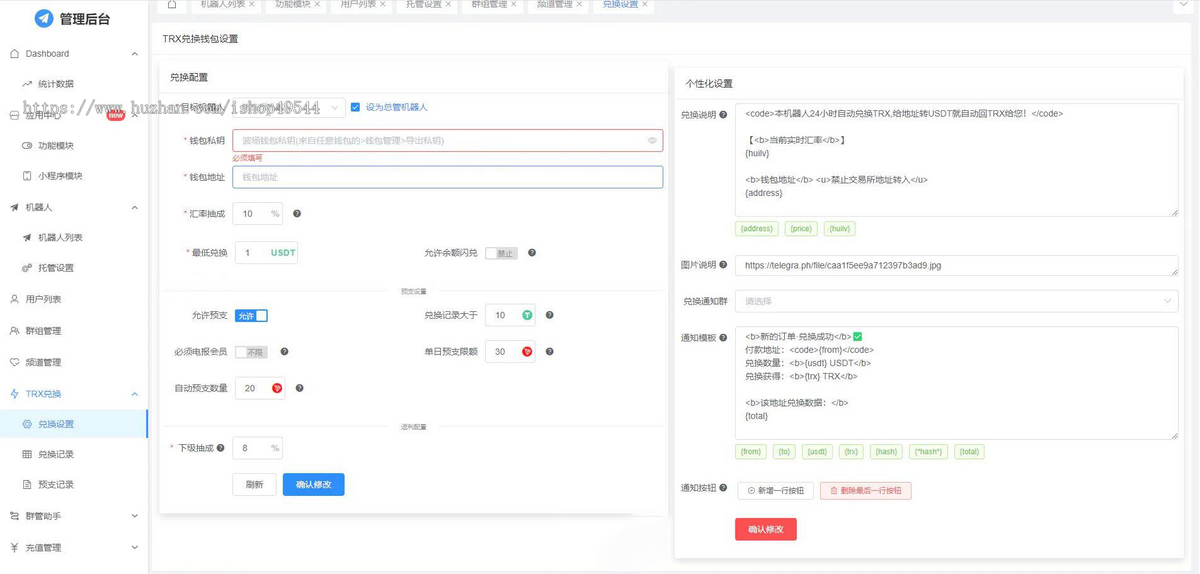Click the eye icon in the wallet private key field
The height and width of the screenshot is (574, 1200).
tap(652, 141)
